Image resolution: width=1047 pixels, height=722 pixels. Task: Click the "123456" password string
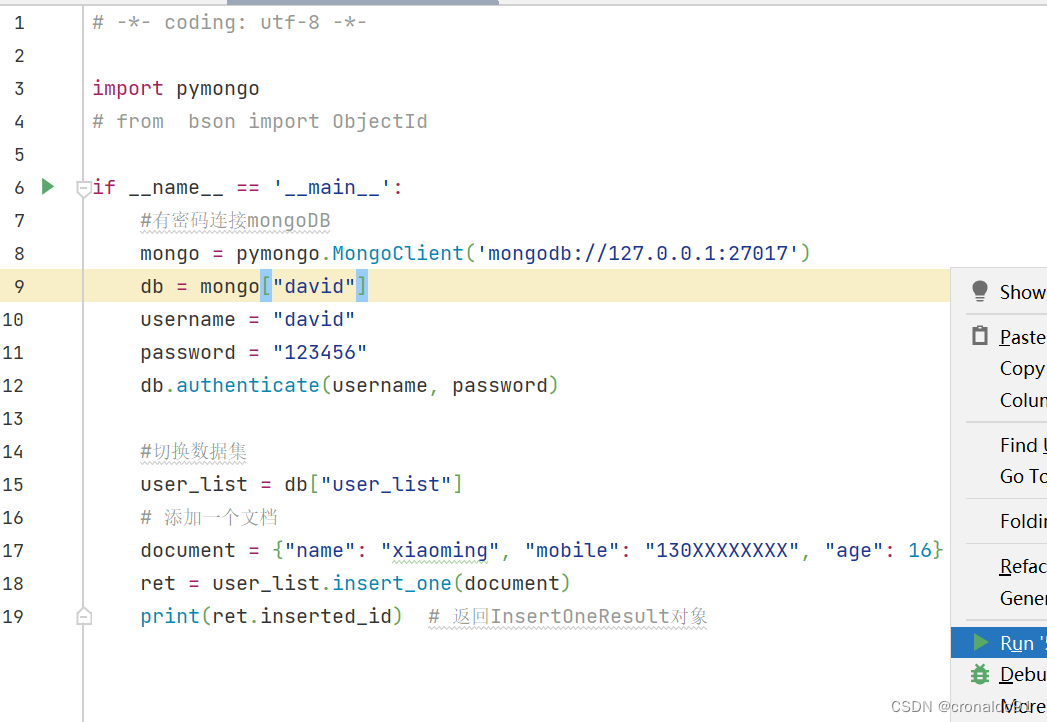tap(320, 352)
